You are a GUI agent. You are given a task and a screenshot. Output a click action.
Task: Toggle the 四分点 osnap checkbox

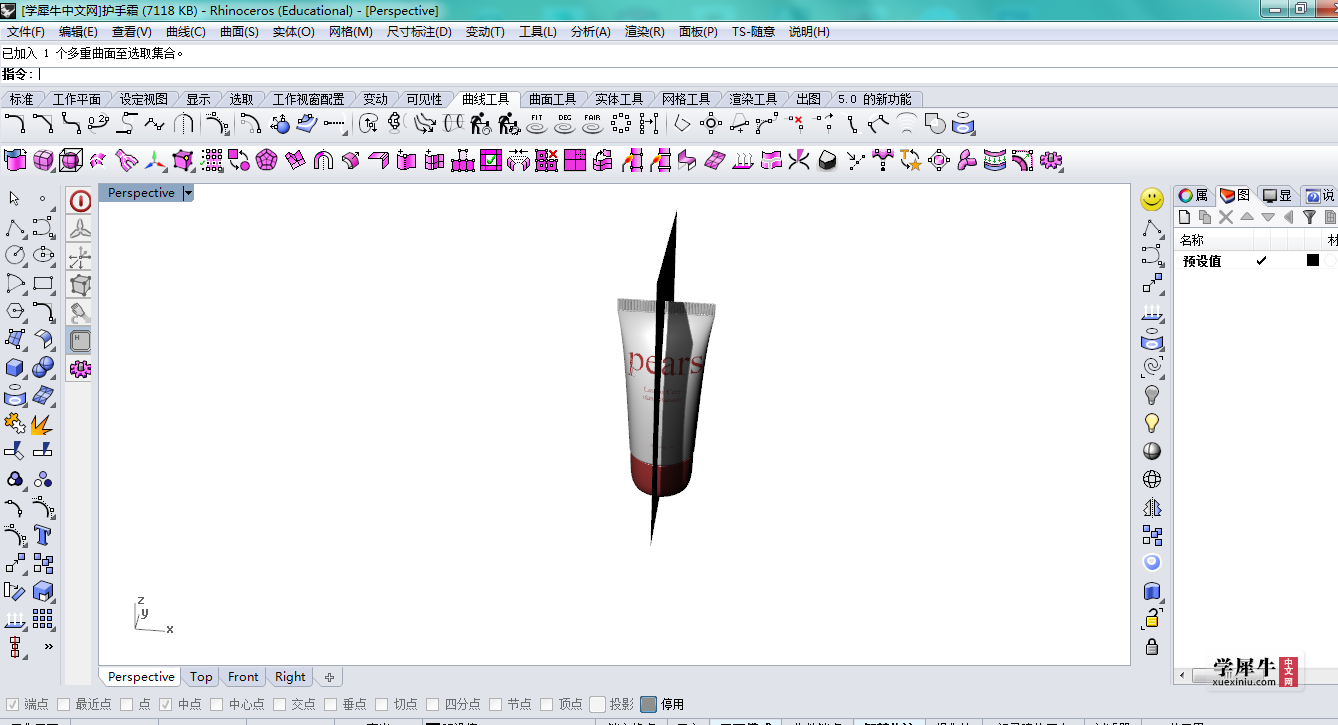433,704
